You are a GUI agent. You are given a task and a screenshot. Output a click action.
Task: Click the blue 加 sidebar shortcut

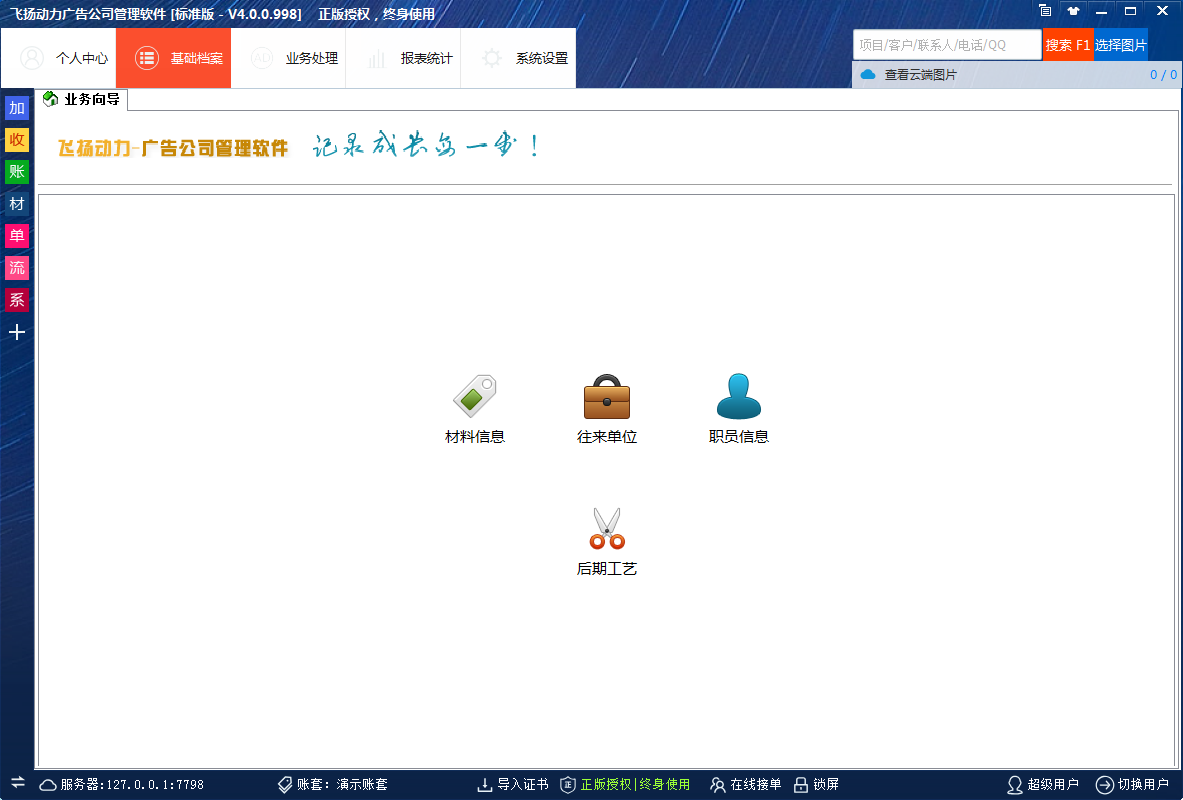pos(17,108)
